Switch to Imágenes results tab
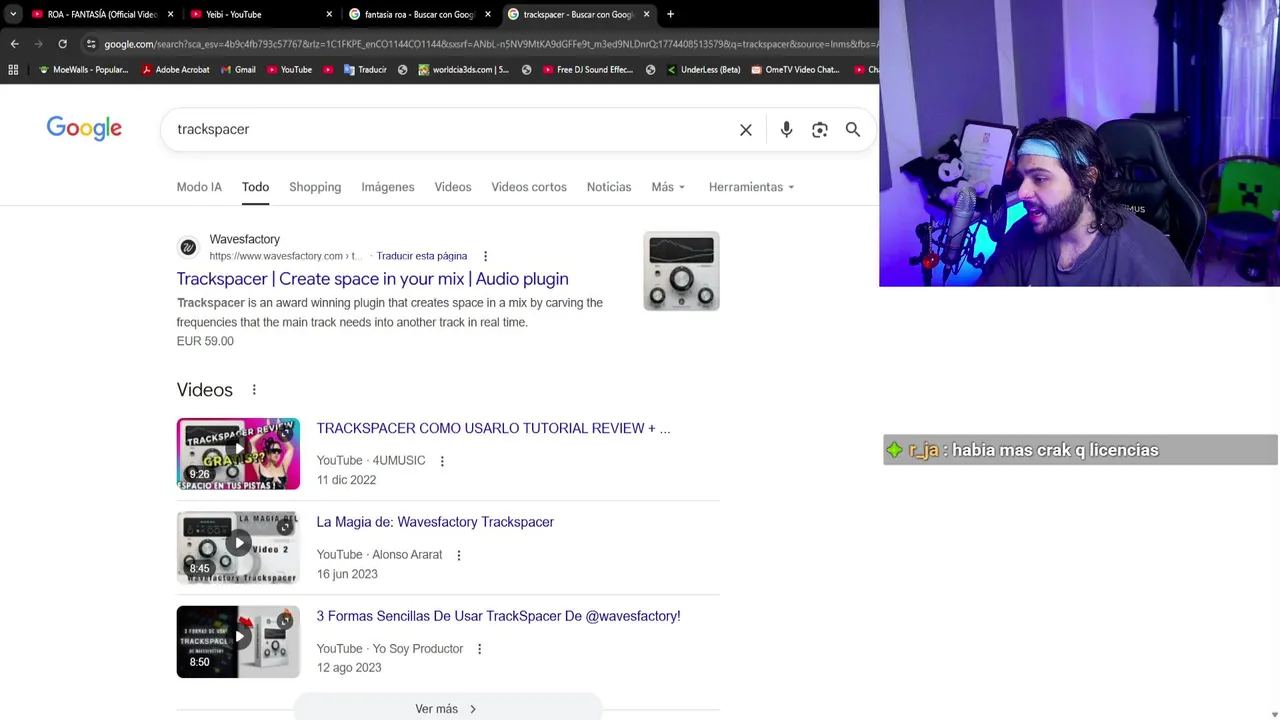The height and width of the screenshot is (720, 1280). 388,187
